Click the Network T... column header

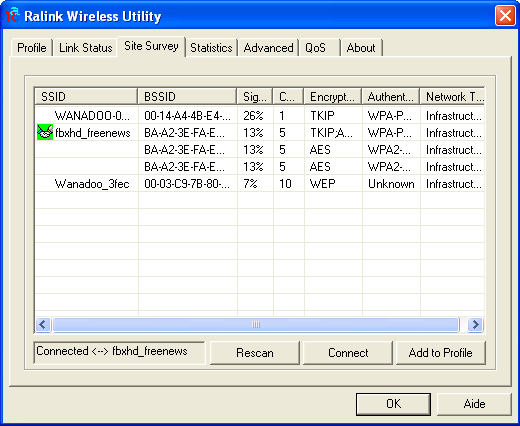[x=452, y=97]
